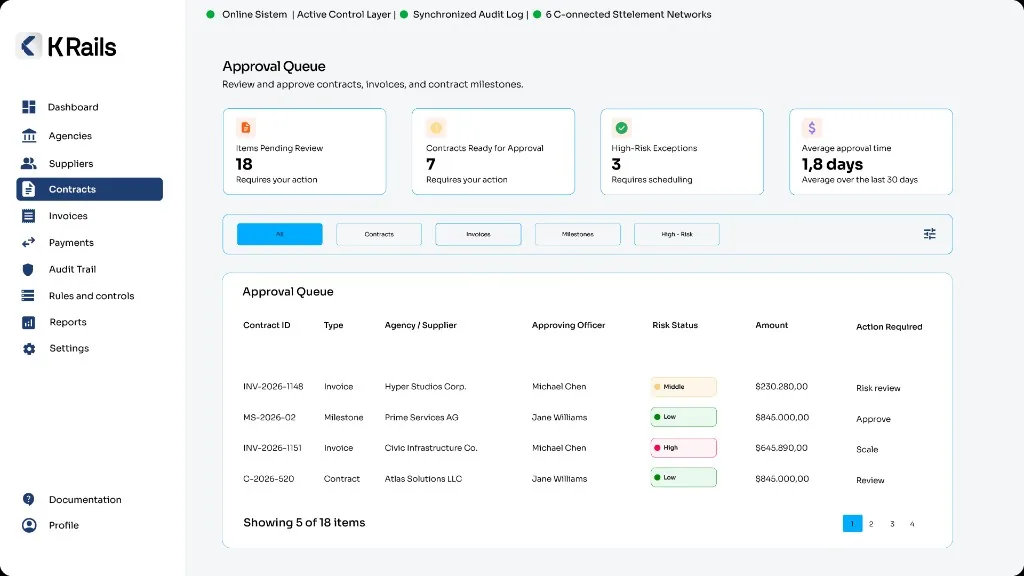1024x576 pixels.
Task: Filter the queue by Milestones
Action: tap(577, 234)
